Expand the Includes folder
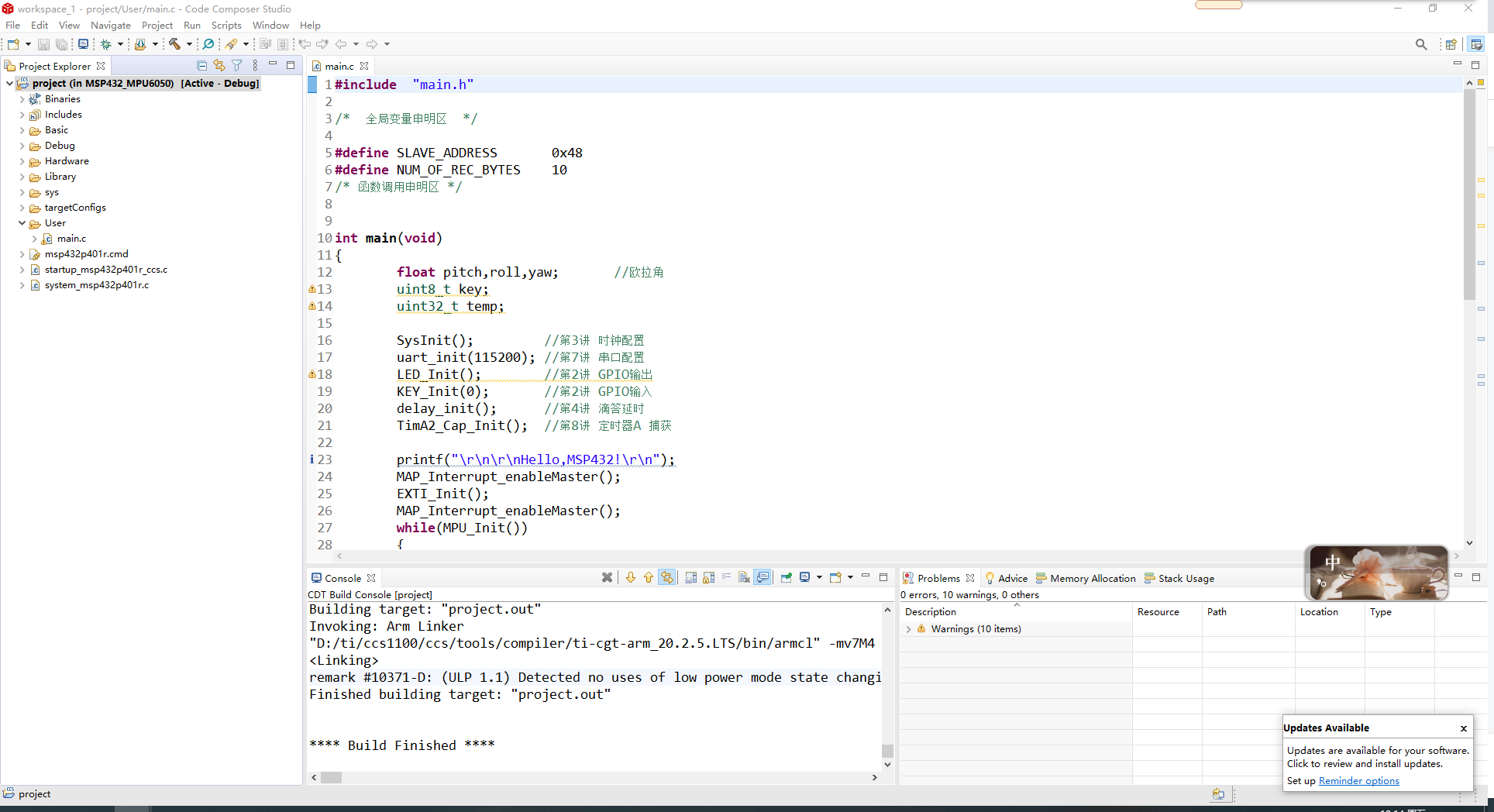 tap(22, 115)
